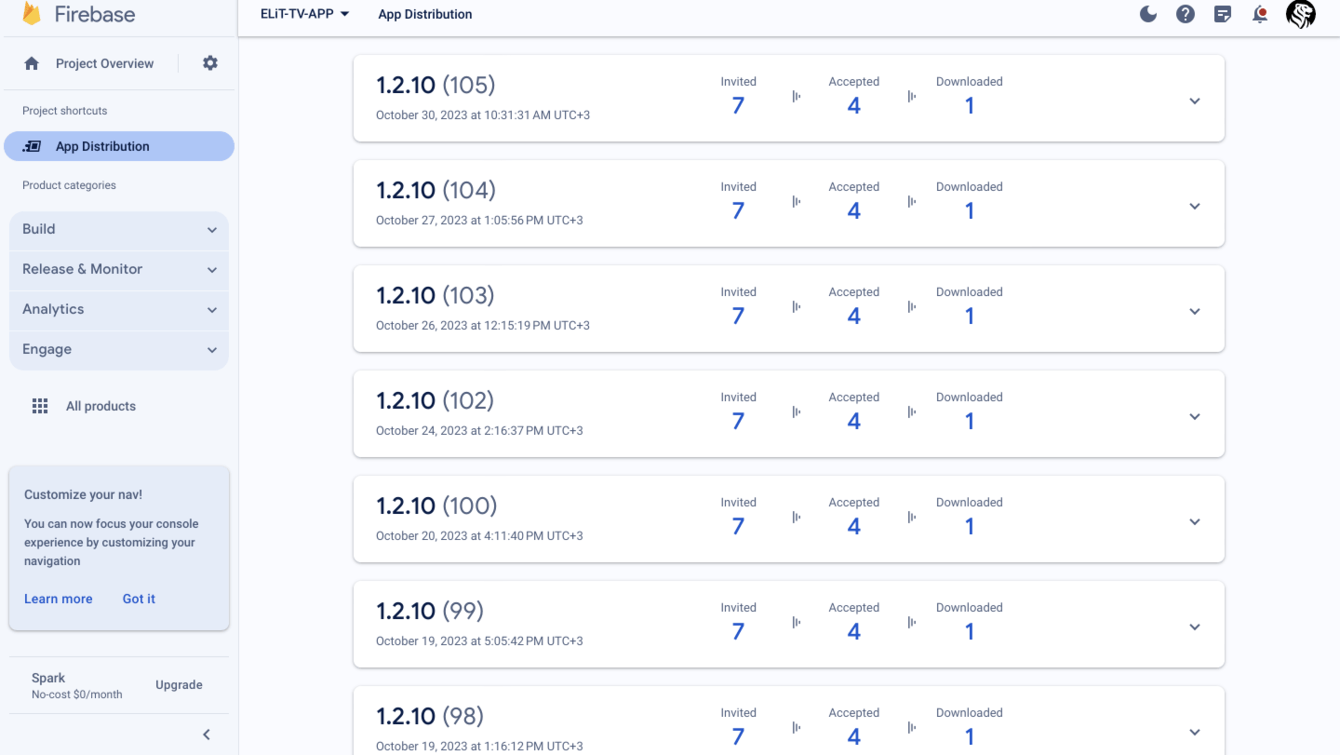
Task: Click Upgrade next to Spark plan
Action: pos(179,685)
